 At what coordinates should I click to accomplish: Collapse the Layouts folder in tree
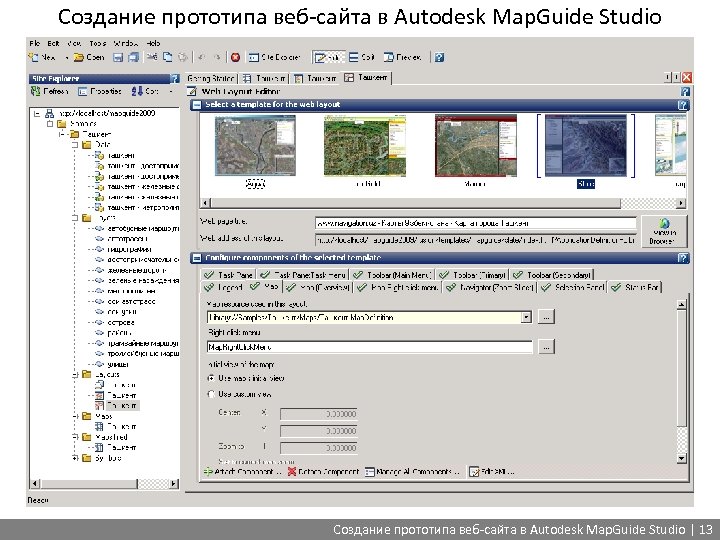[75, 375]
